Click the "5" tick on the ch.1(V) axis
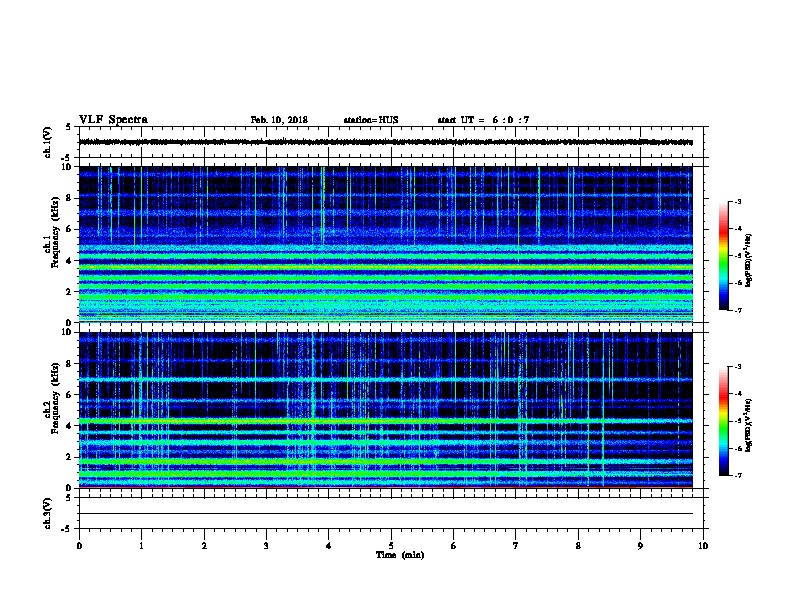This screenshot has width=792, height=612. coord(69,127)
